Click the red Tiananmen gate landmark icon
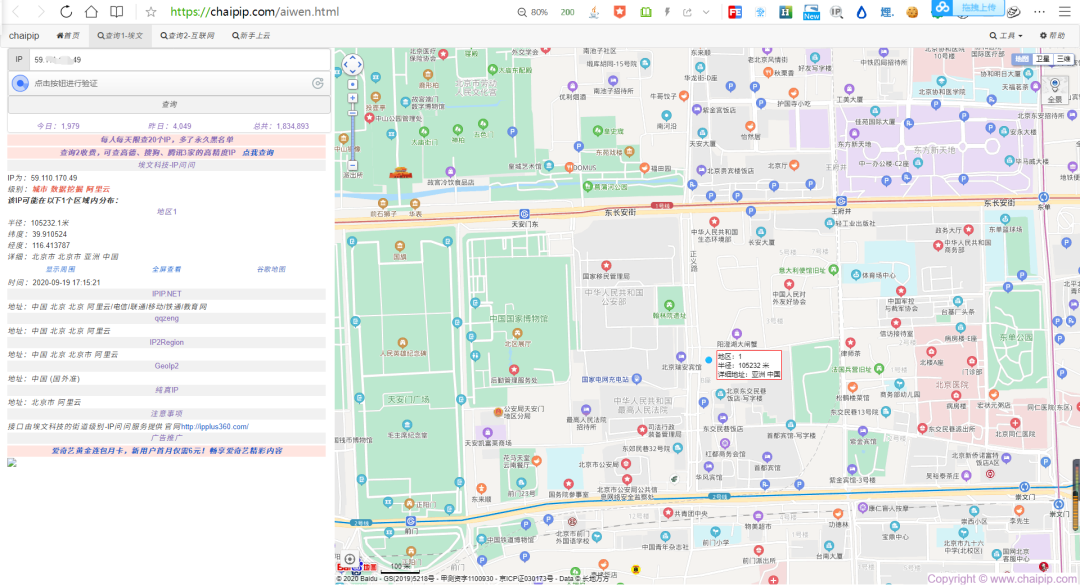The width and height of the screenshot is (1080, 585). pyautogui.click(x=400, y=172)
